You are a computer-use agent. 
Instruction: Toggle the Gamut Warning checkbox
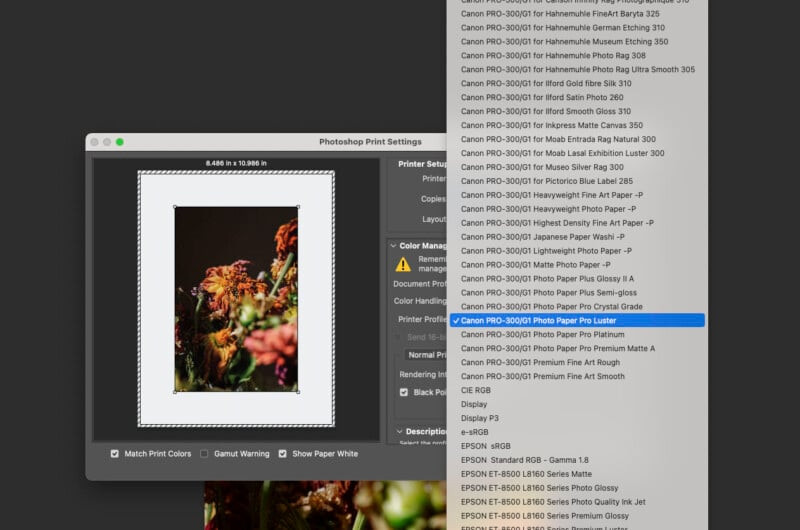(x=204, y=453)
